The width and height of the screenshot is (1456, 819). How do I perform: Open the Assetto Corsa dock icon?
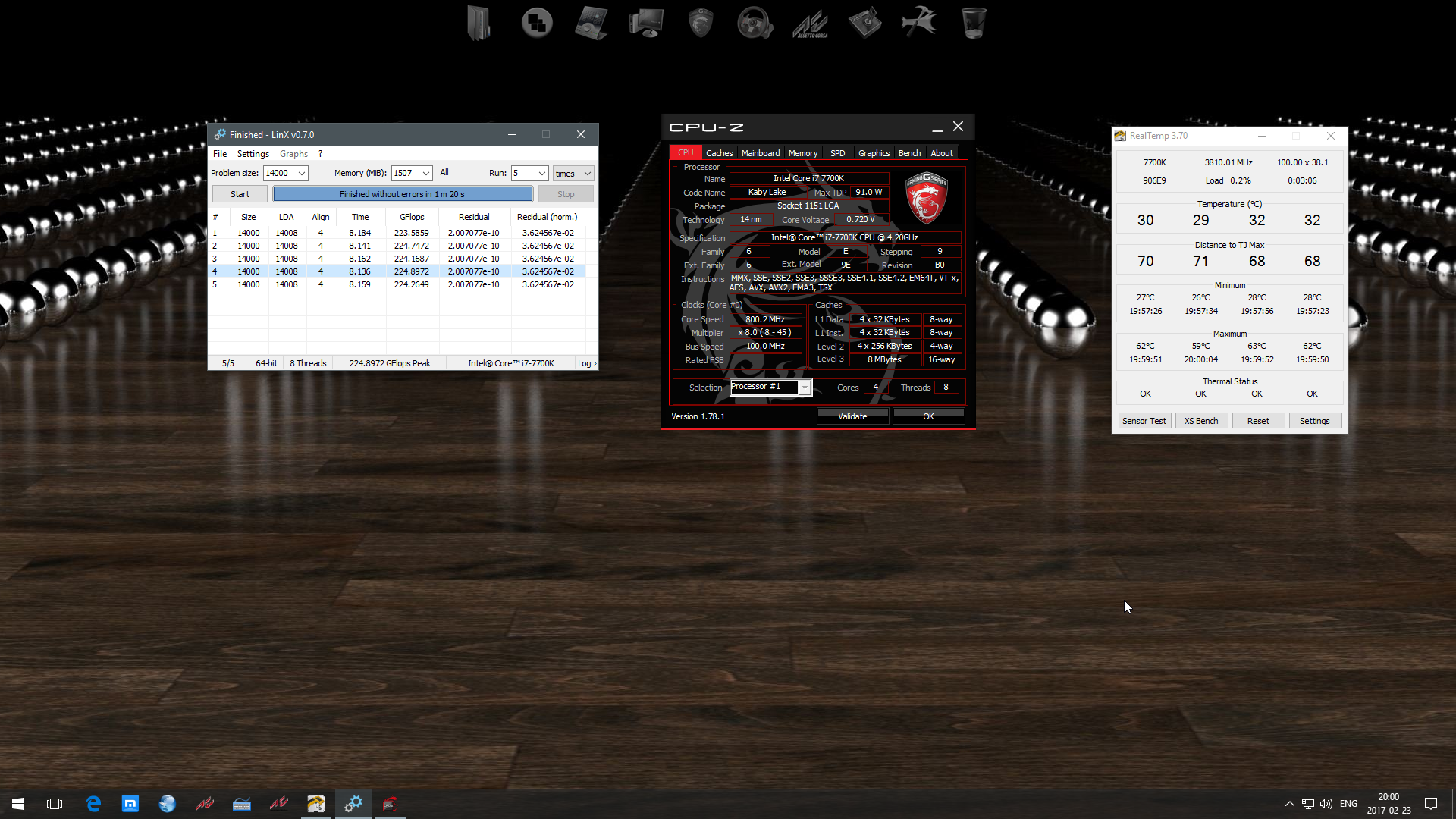coord(810,23)
